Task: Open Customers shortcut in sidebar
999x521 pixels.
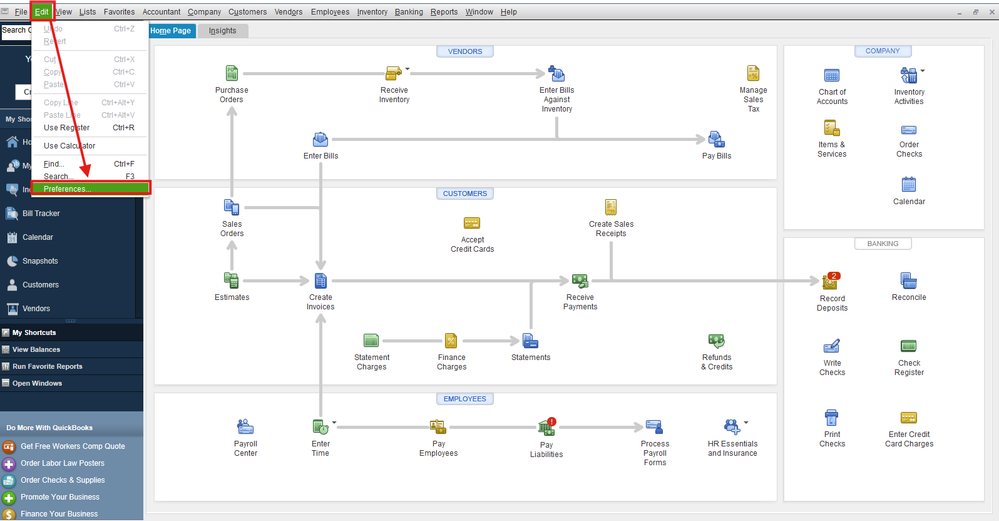Action: [x=40, y=285]
